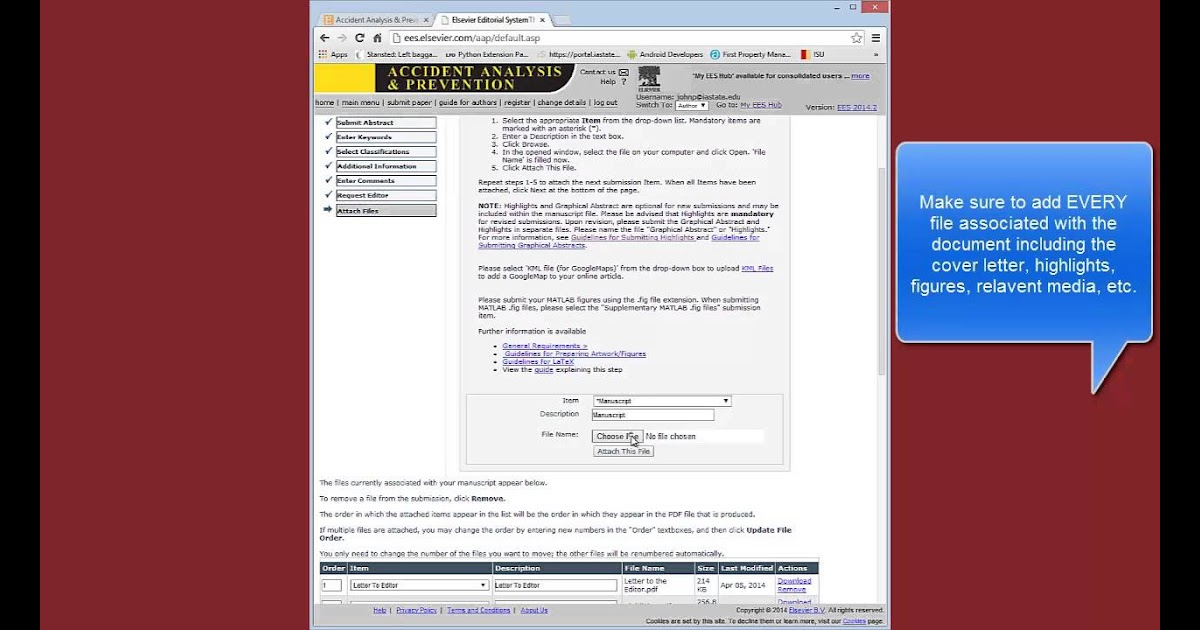Image resolution: width=1200 pixels, height=630 pixels.
Task: Go to the Request Editor step
Action: point(385,195)
